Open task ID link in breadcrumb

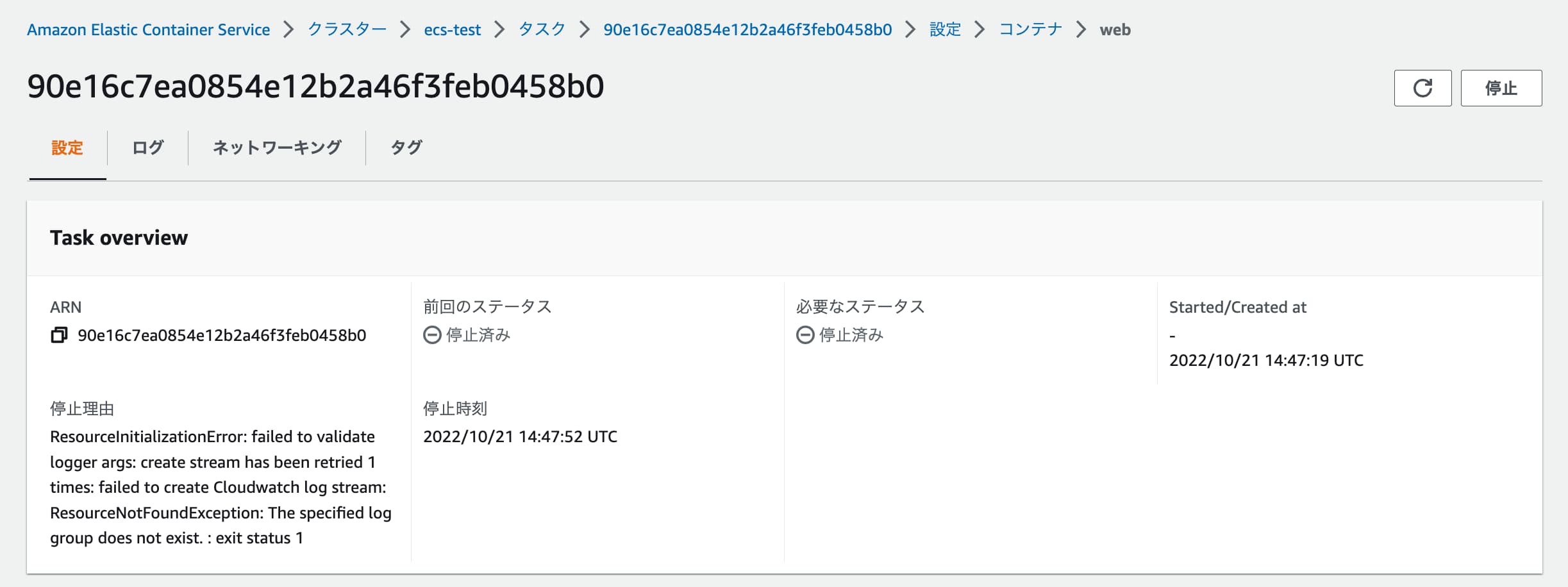click(x=747, y=29)
